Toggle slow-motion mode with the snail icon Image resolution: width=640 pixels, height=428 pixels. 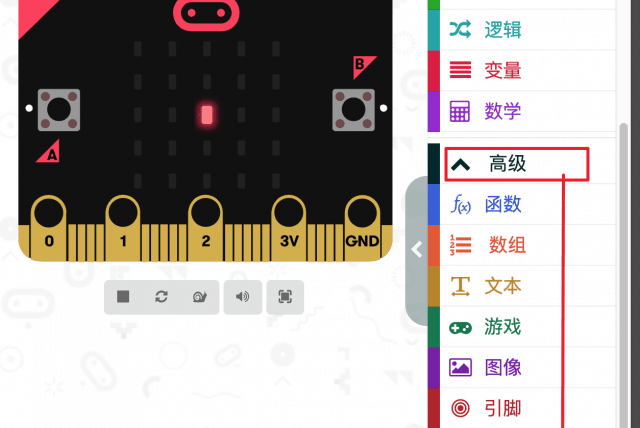coord(200,297)
